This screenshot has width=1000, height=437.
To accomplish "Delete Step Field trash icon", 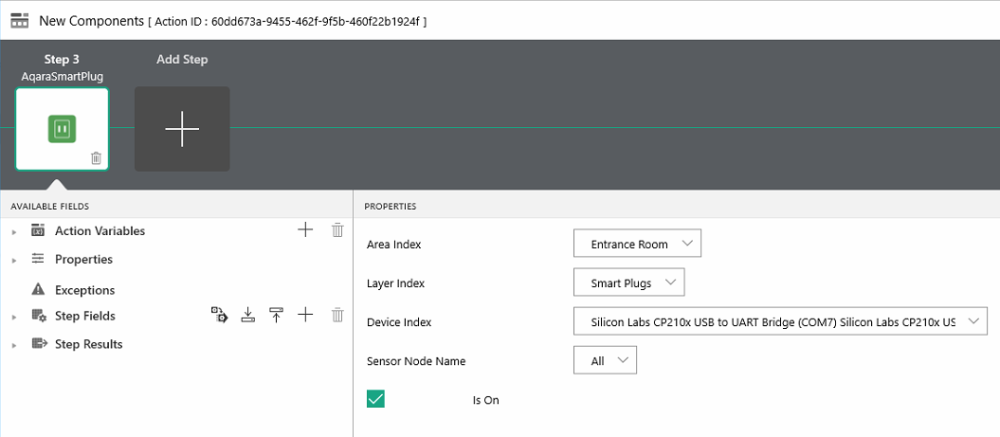I will (x=337, y=315).
